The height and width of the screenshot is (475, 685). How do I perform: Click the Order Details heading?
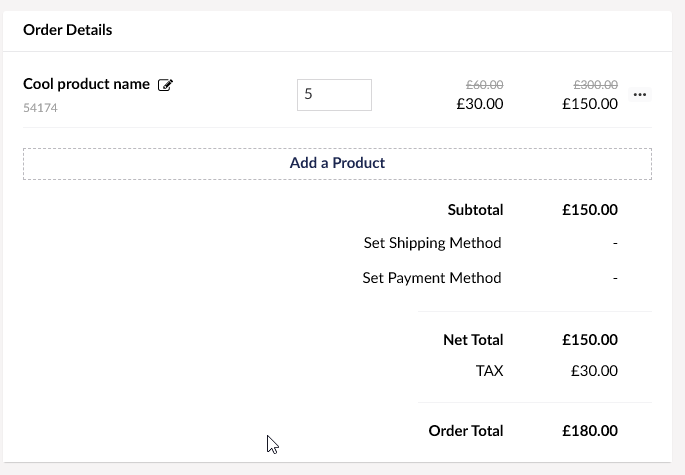click(68, 30)
